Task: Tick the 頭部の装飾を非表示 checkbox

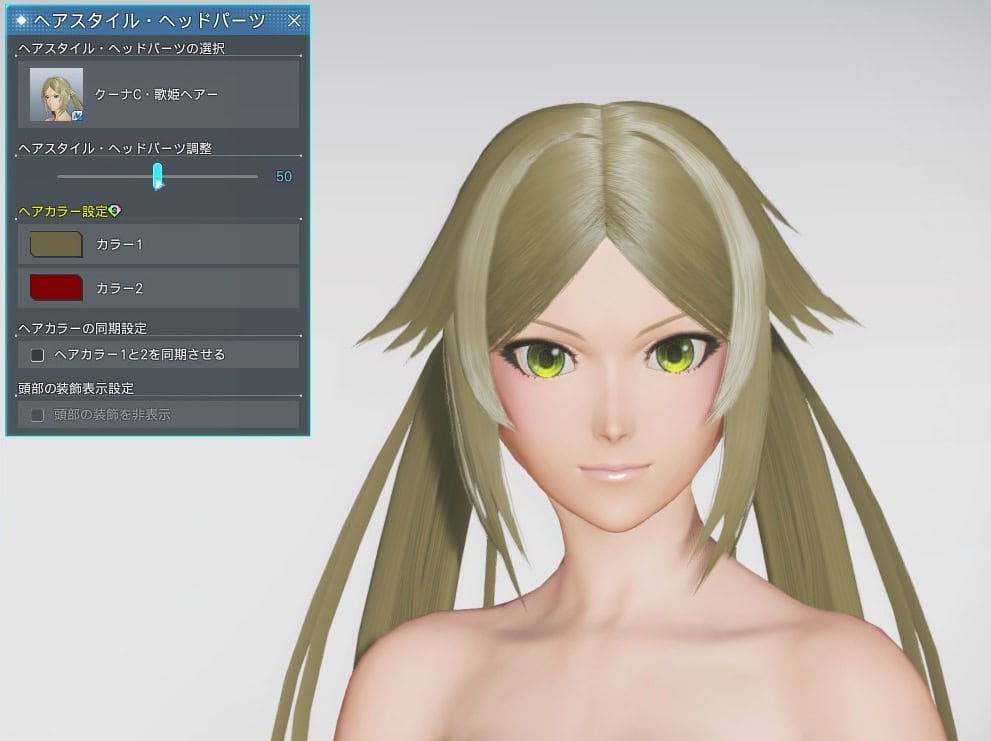Action: point(37,415)
